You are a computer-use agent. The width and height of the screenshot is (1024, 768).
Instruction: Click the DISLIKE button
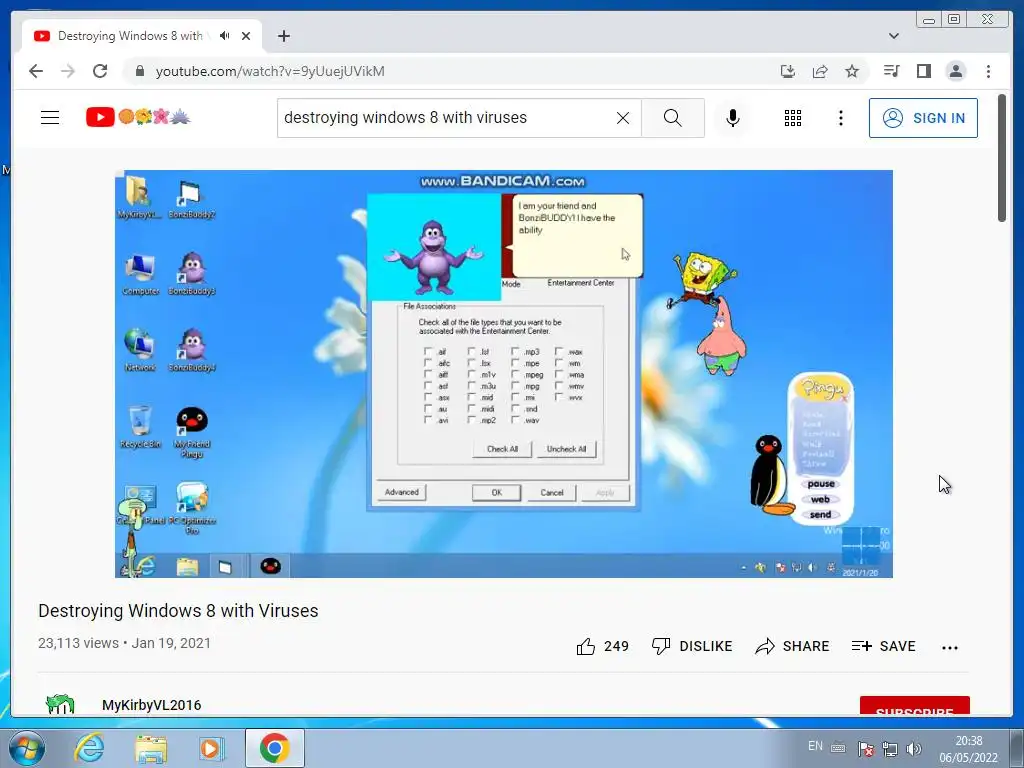pyautogui.click(x=692, y=647)
